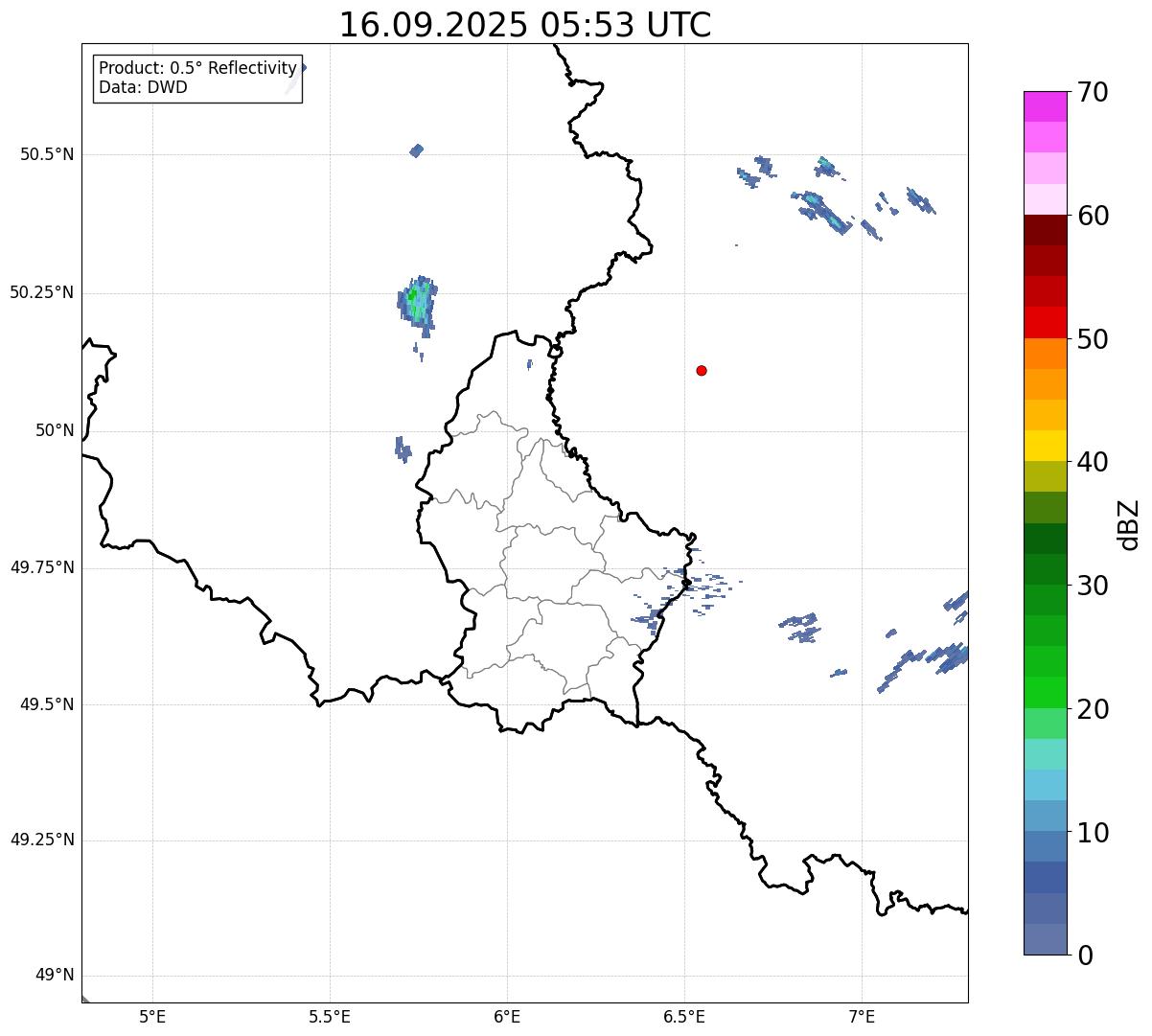The width and height of the screenshot is (1152, 1036).
Task: Click the title "16.09.2025 05:53 UTC"
Action: coord(525,25)
